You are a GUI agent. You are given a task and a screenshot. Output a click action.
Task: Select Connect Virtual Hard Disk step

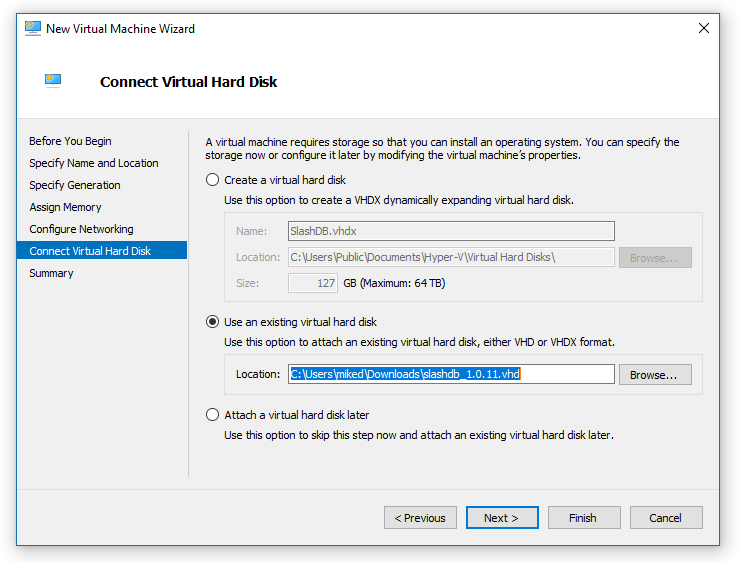pyautogui.click(x=90, y=251)
